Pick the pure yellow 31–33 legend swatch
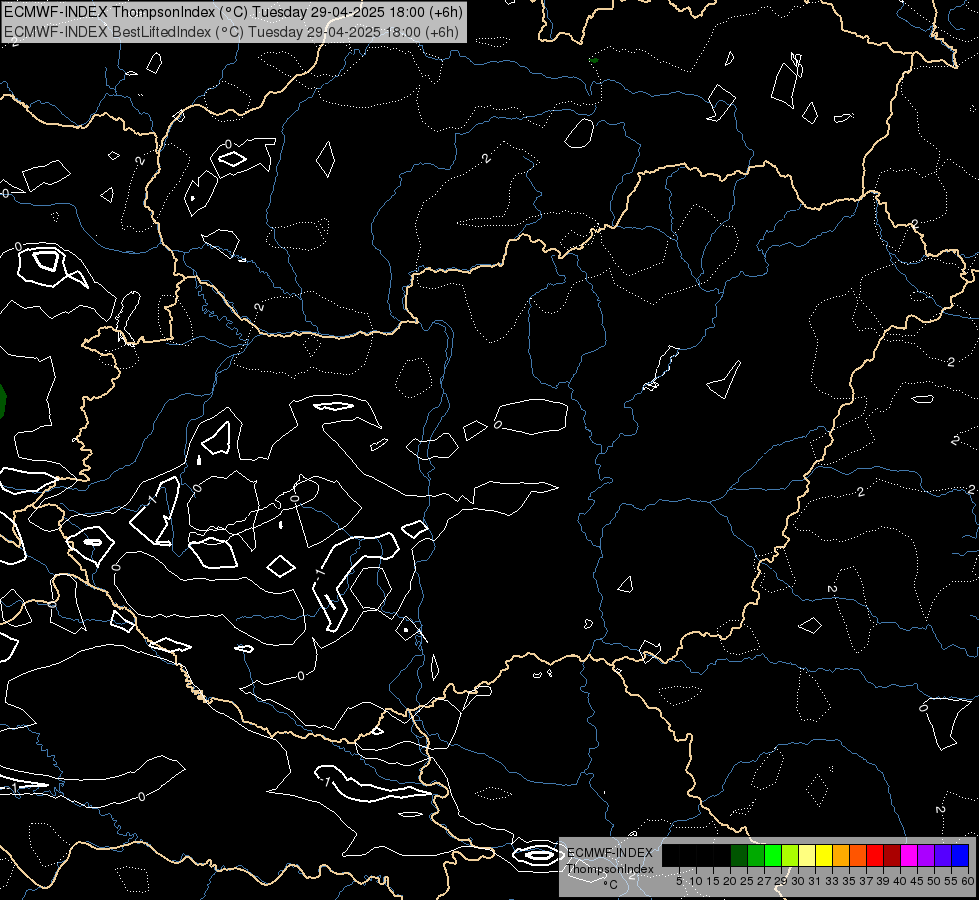 [x=824, y=855]
